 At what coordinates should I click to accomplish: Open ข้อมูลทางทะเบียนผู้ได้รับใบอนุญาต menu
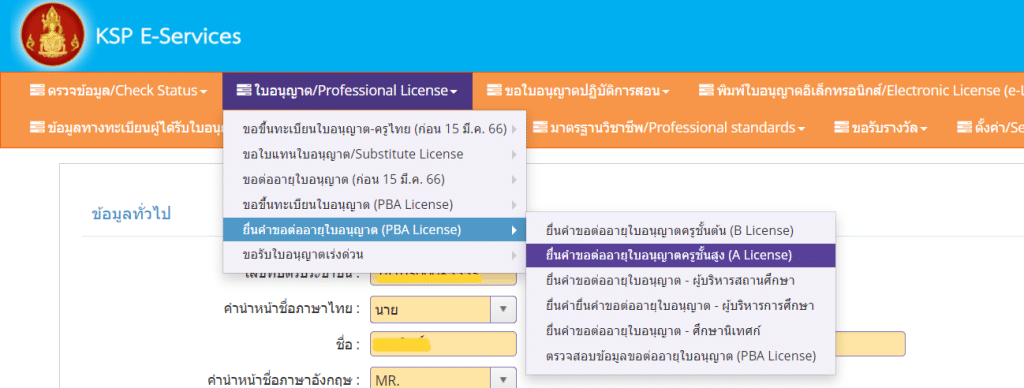pyautogui.click(x=127, y=127)
